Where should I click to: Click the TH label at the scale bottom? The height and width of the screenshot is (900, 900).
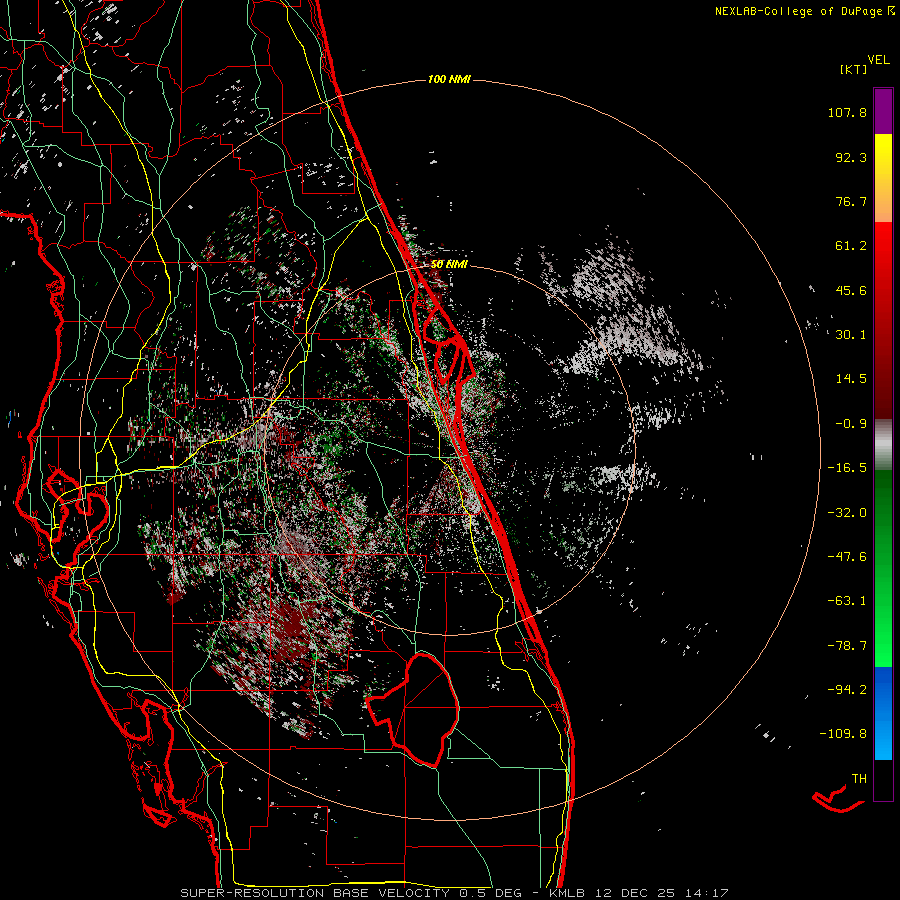coord(859,779)
